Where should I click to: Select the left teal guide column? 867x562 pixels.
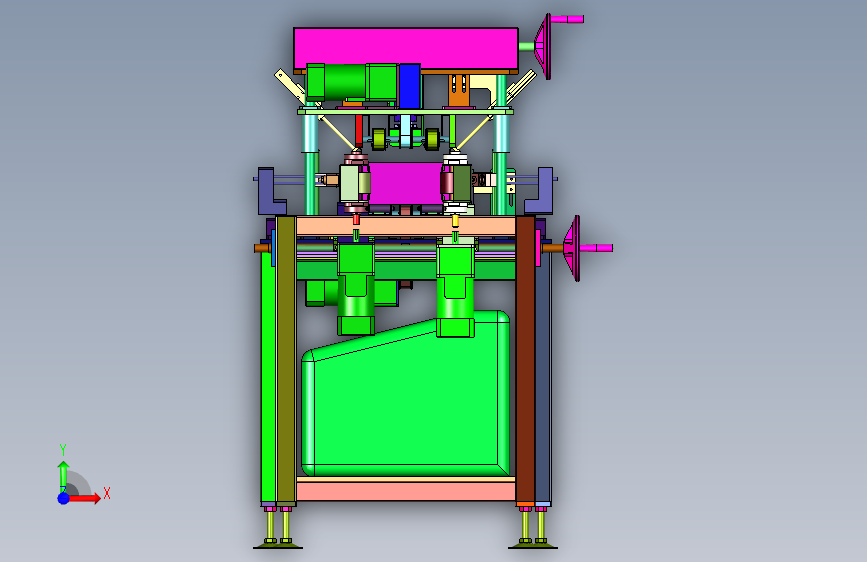pos(310,160)
